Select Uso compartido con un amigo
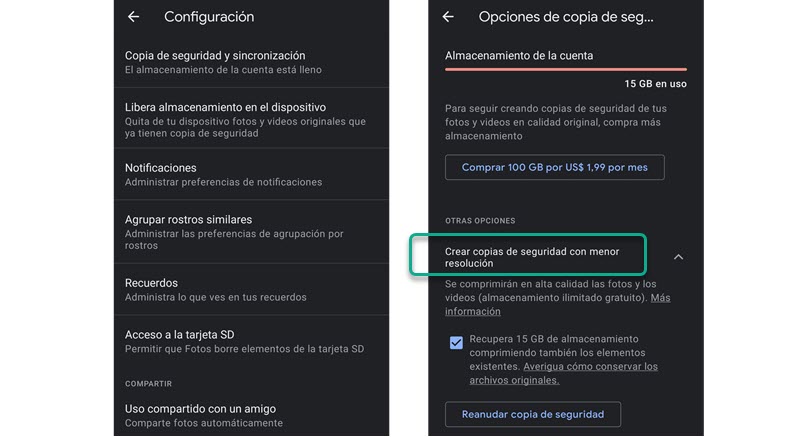Image resolution: width=800 pixels, height=437 pixels. (x=250, y=414)
